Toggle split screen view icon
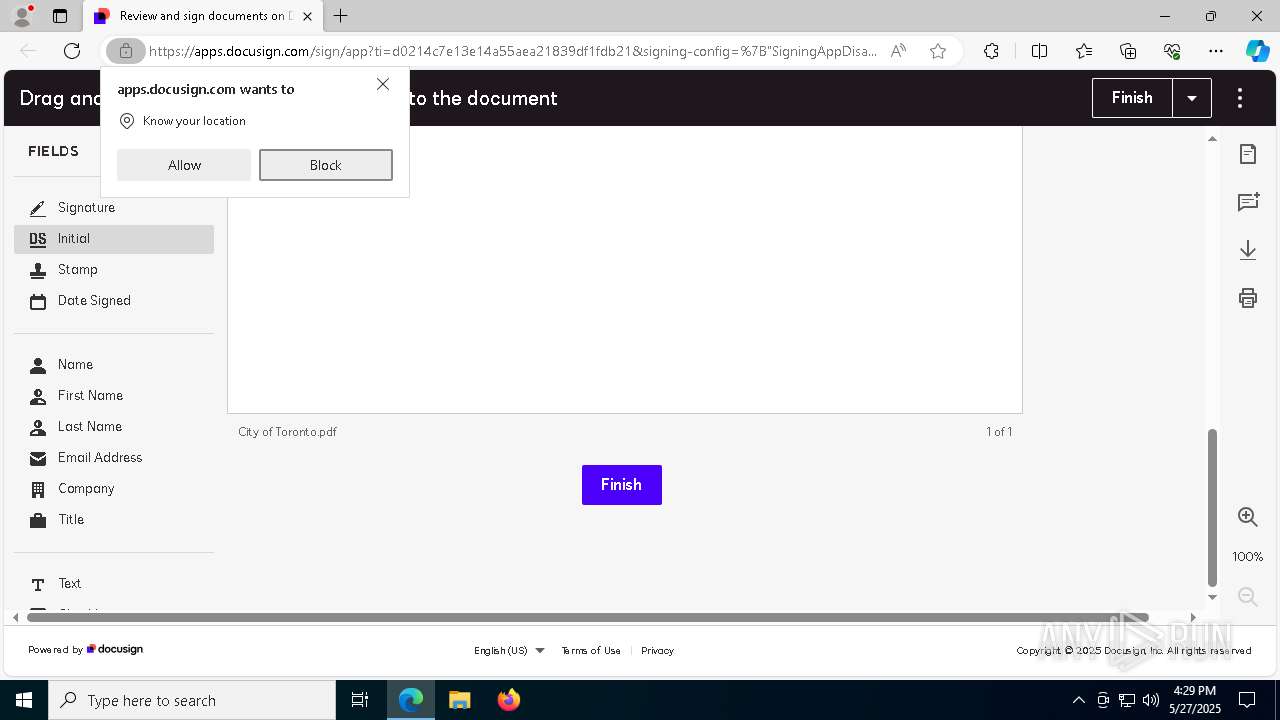The width and height of the screenshot is (1280, 720). coord(1039,51)
